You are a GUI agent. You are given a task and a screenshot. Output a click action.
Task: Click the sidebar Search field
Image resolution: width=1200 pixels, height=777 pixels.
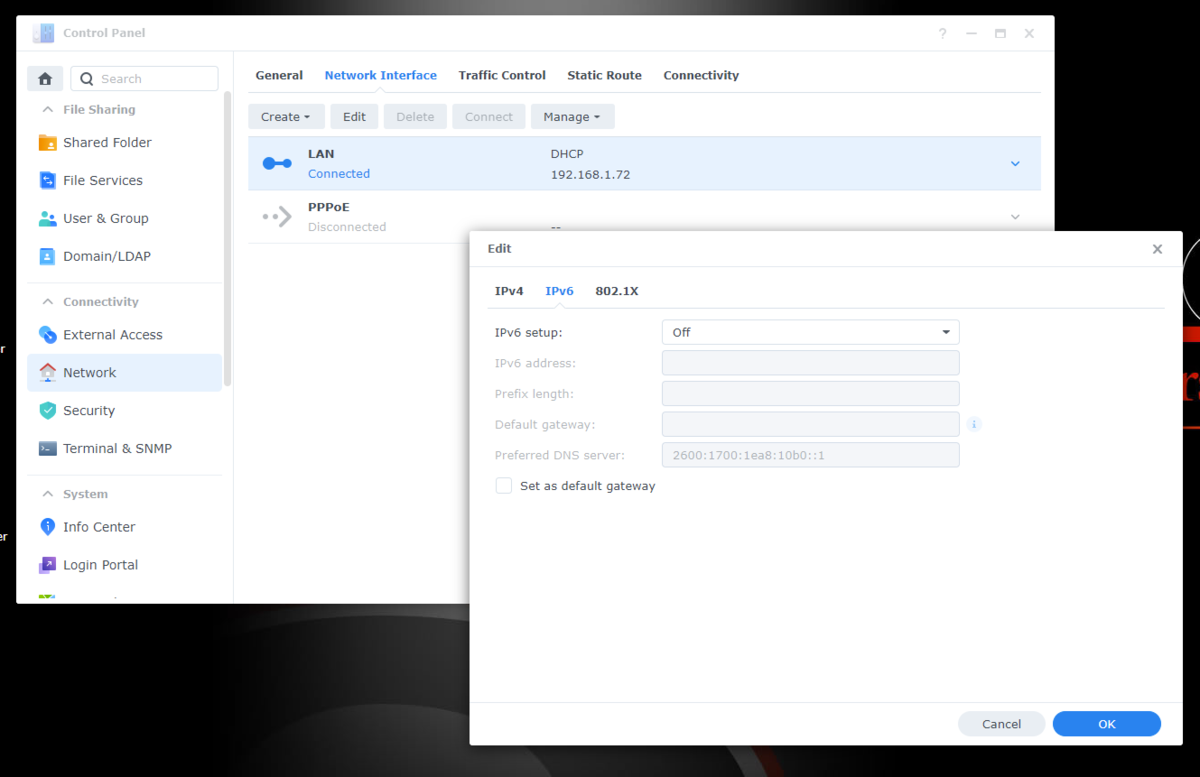tap(144, 79)
